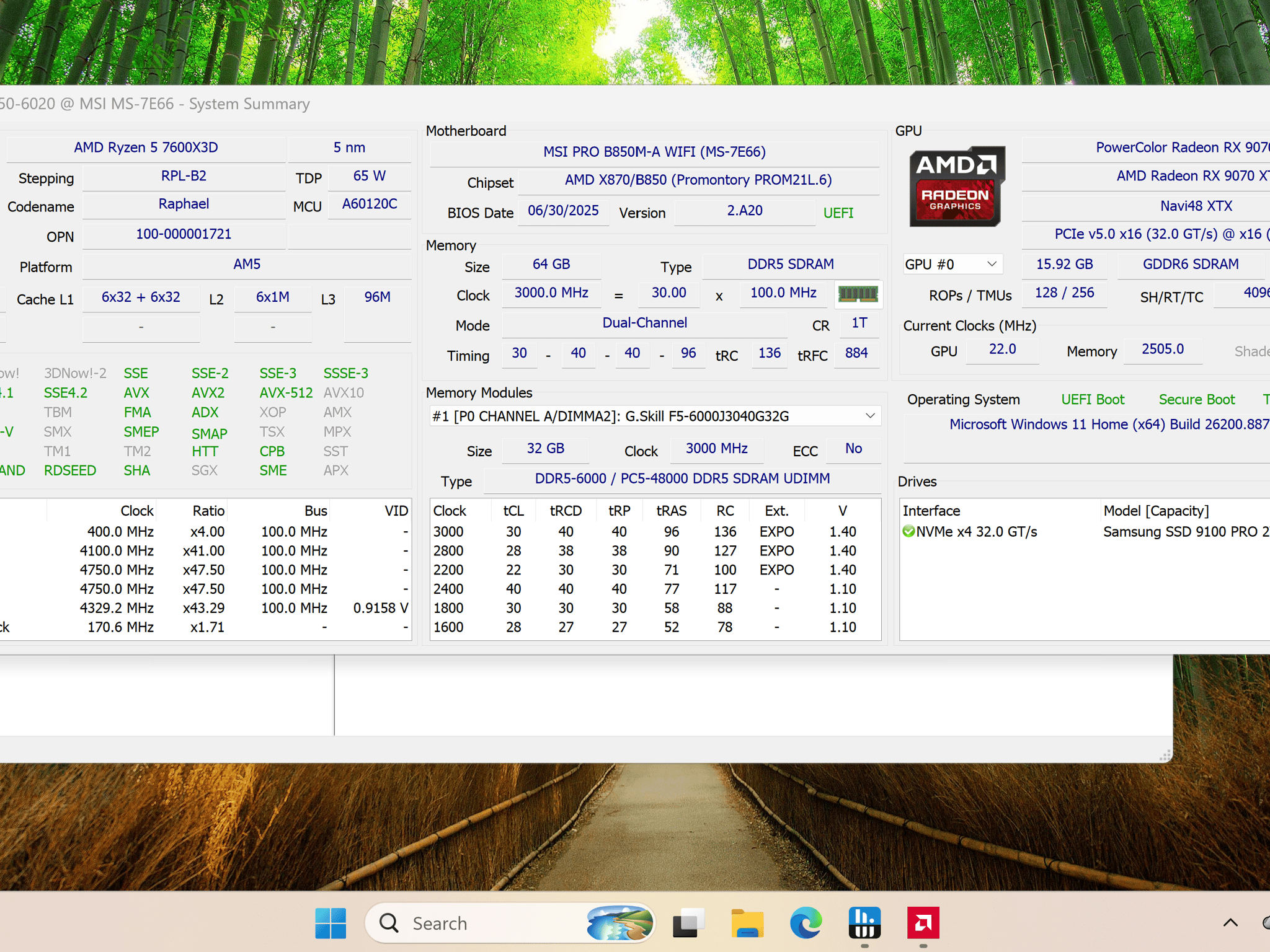Click the UEFI label beside BIOS version
The width and height of the screenshot is (1270, 952).
[838, 213]
